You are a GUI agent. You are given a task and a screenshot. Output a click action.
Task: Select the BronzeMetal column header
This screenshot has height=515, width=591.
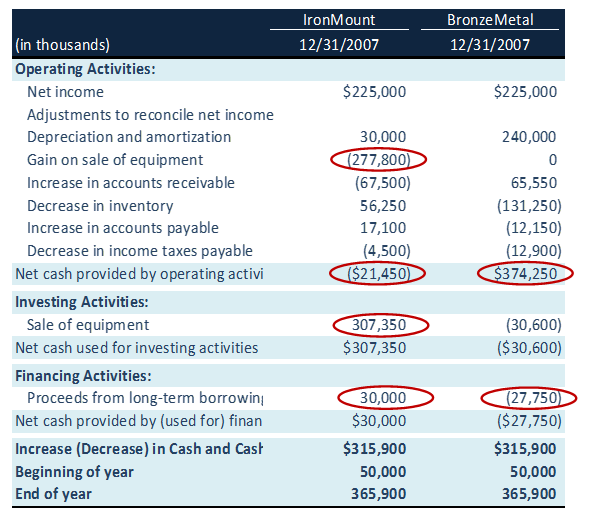coord(490,20)
